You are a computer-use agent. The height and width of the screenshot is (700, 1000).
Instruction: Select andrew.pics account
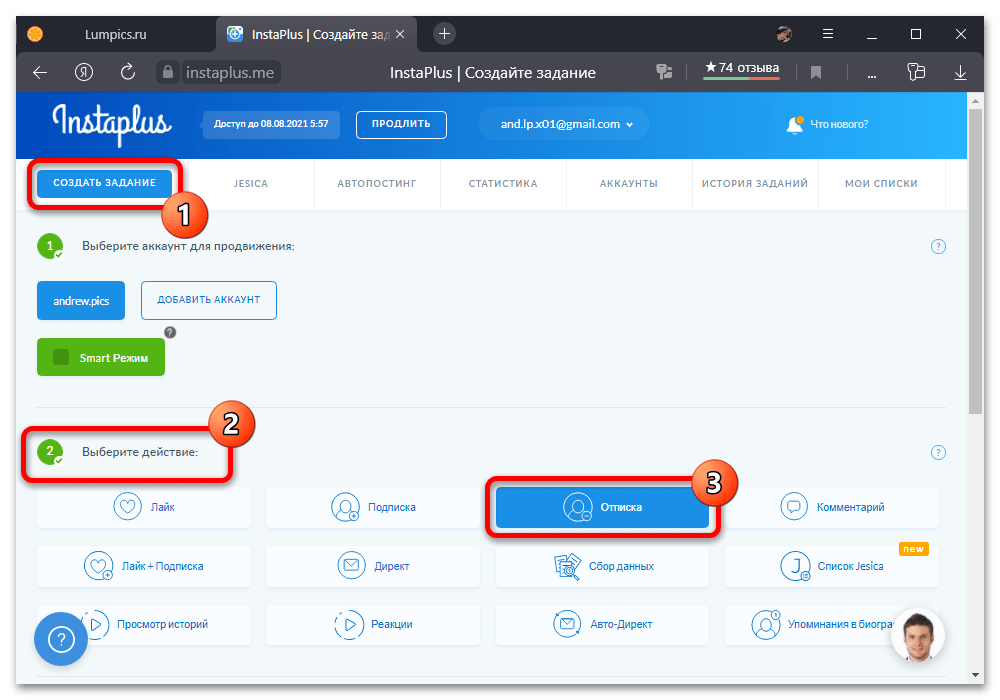(x=81, y=300)
